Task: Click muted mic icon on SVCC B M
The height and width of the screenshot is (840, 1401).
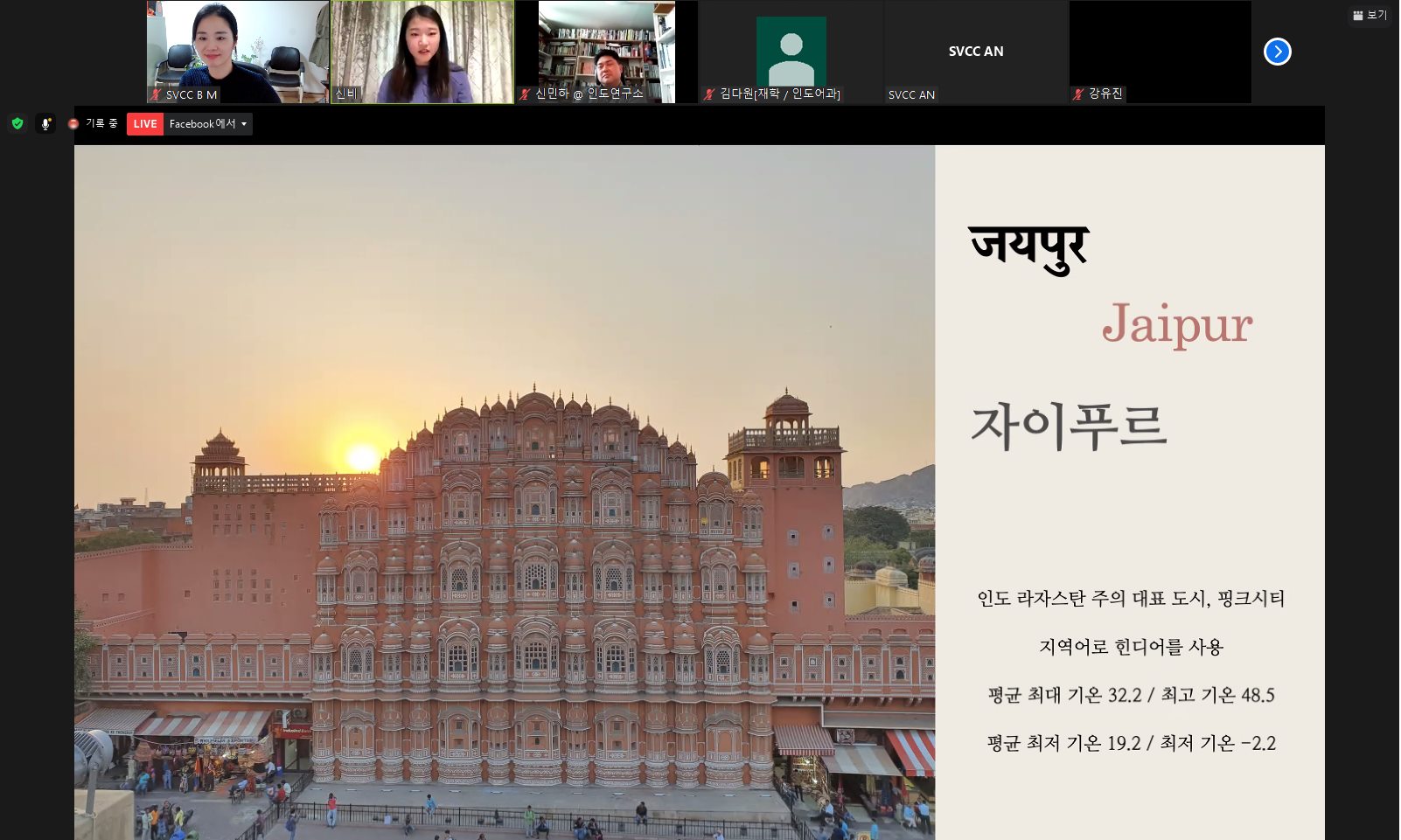Action: [156, 94]
